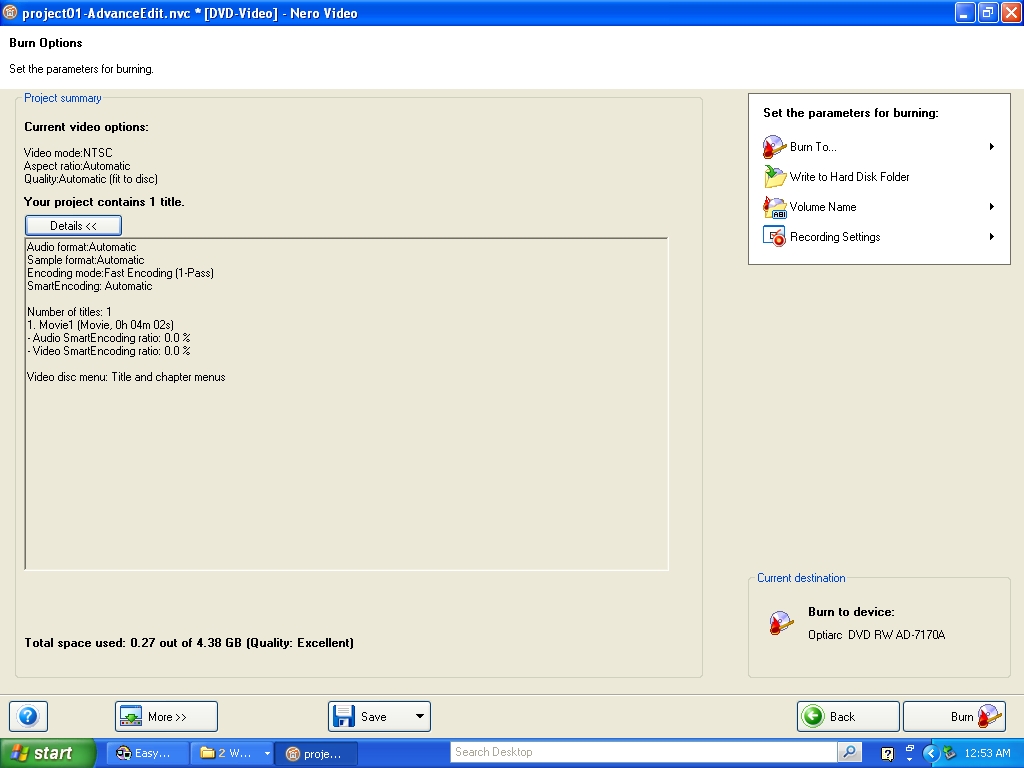Screen dimensions: 1024x768
Task: Click '1. Movie1 (Movie, 0h 04m 02s)' line
Action: pos(100,325)
